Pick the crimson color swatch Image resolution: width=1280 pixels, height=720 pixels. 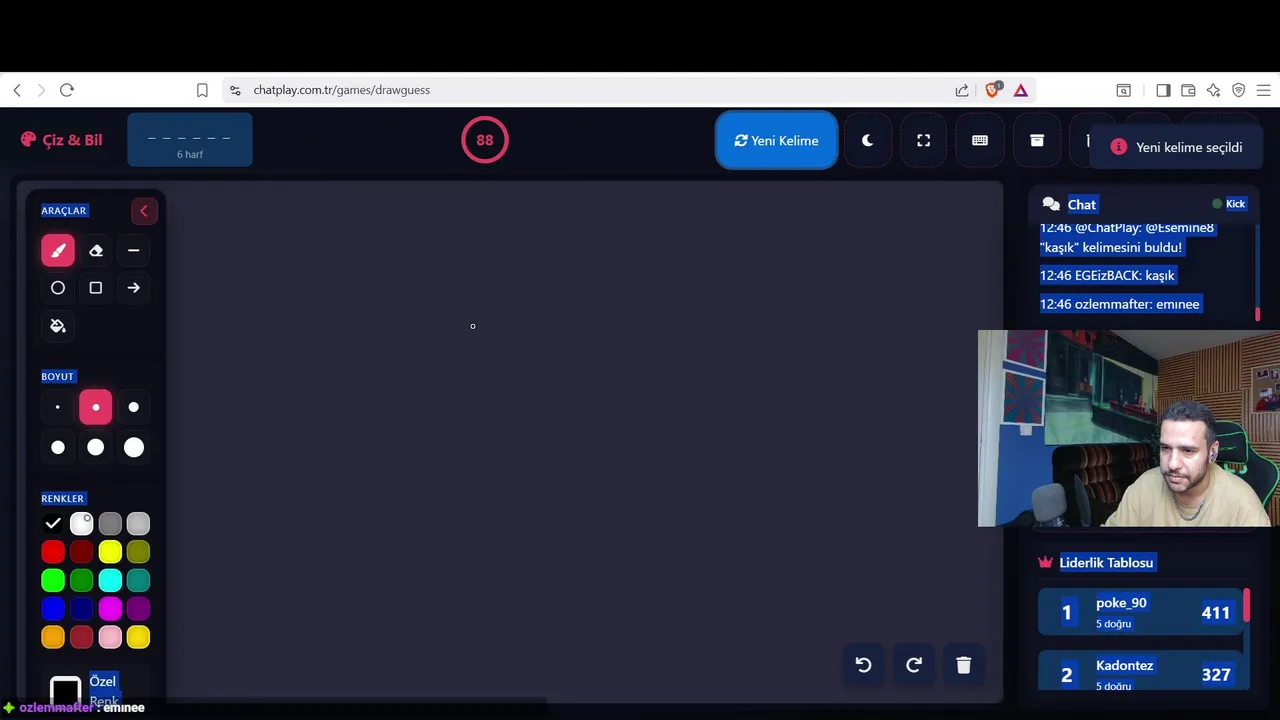click(x=82, y=637)
